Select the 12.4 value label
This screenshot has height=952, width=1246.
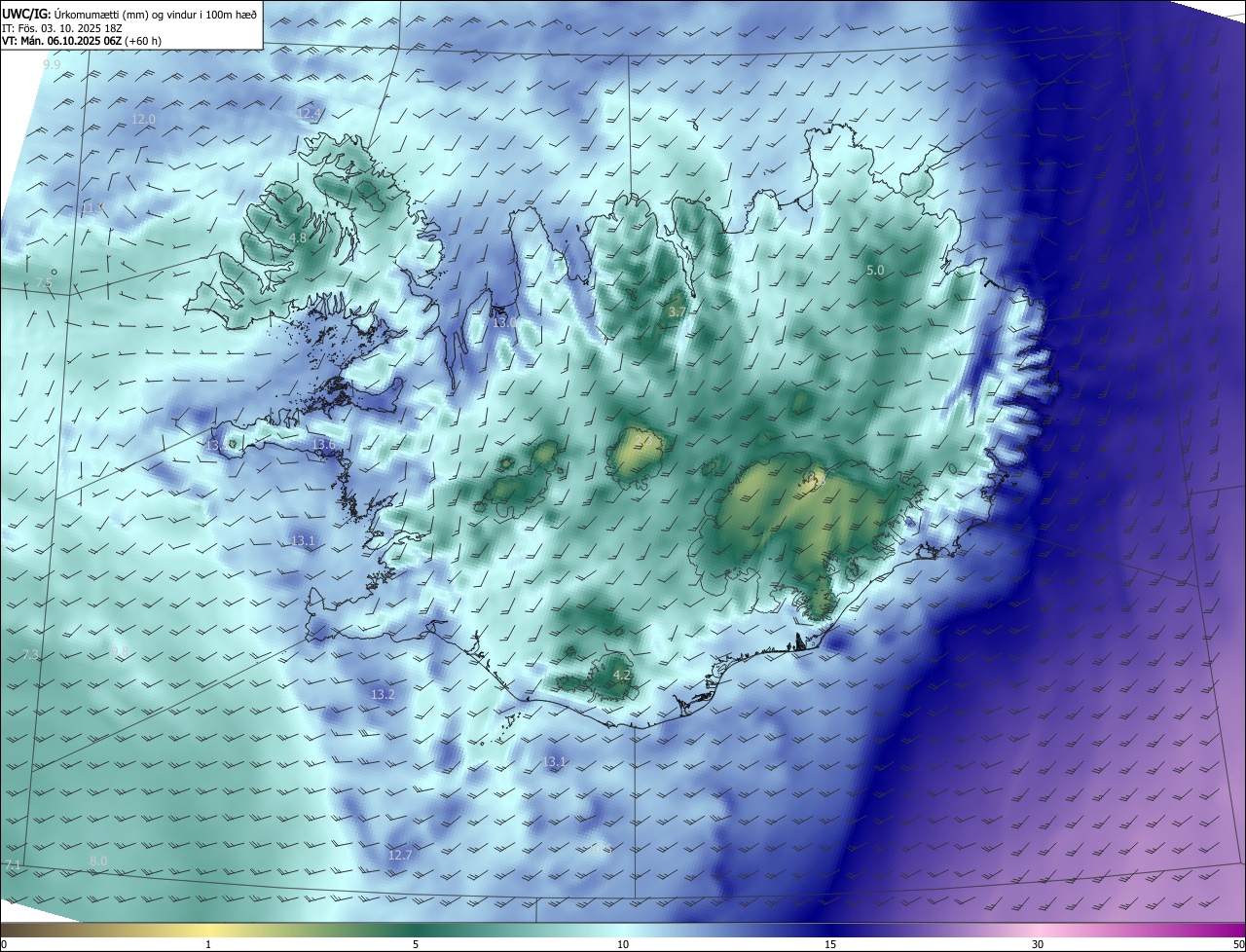pyautogui.click(x=309, y=114)
